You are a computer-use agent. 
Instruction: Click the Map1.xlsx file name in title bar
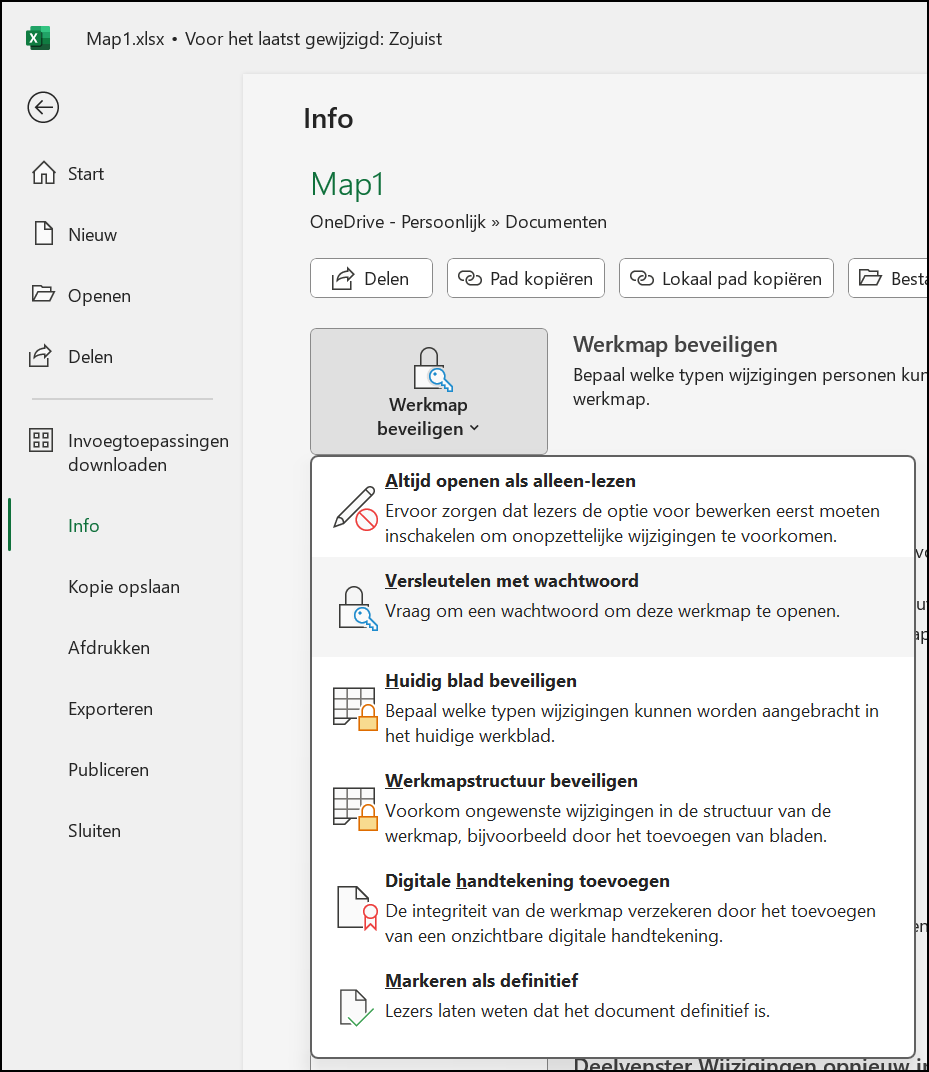125,39
